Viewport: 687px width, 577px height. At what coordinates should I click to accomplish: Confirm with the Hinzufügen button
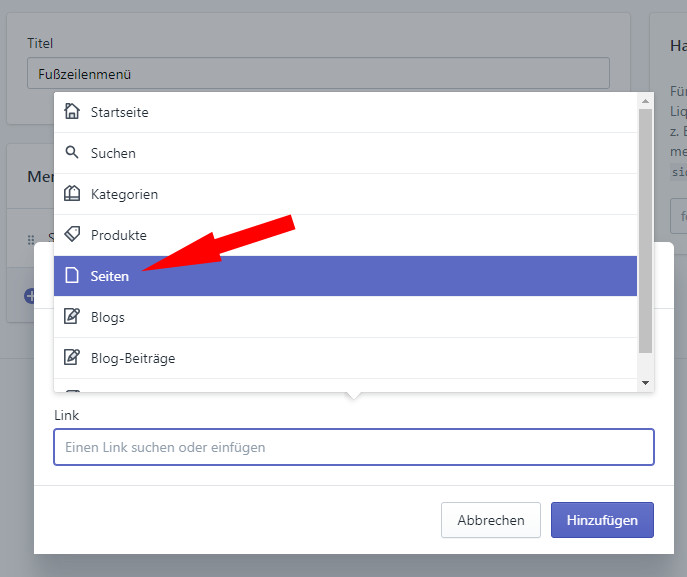(x=602, y=520)
